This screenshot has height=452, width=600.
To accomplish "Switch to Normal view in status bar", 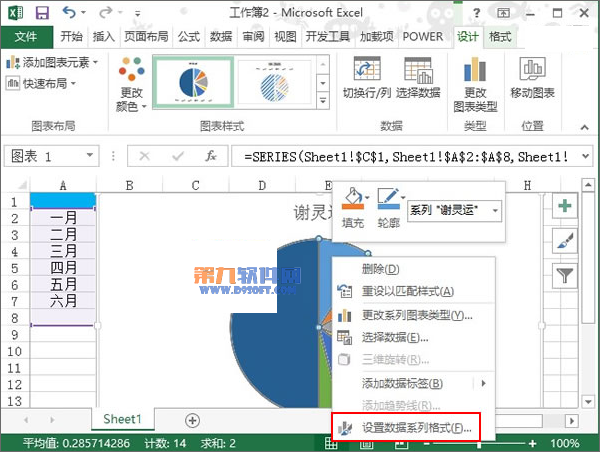I will [331, 443].
